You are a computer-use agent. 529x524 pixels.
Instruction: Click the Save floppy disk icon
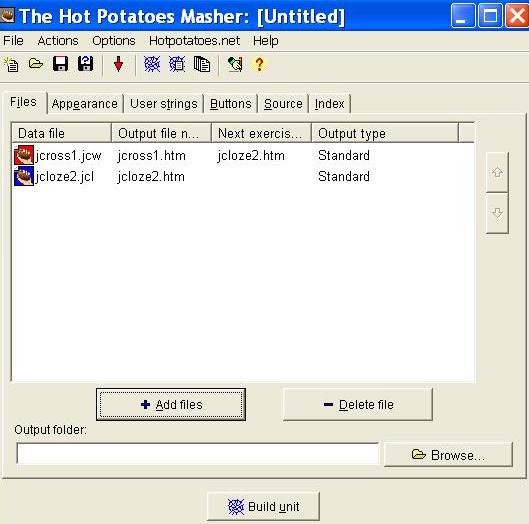click(x=60, y=63)
